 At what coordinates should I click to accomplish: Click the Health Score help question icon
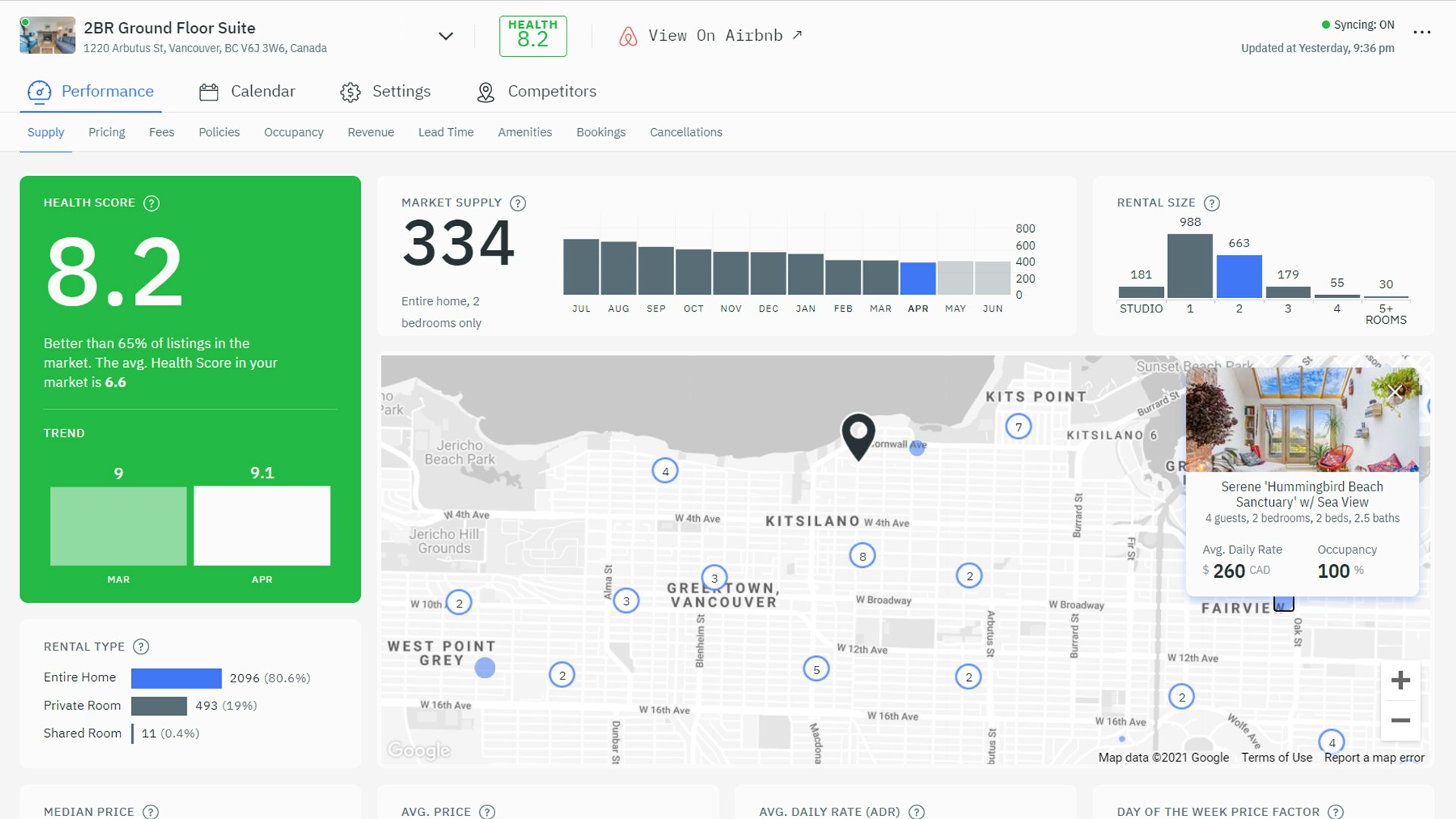[x=152, y=203]
